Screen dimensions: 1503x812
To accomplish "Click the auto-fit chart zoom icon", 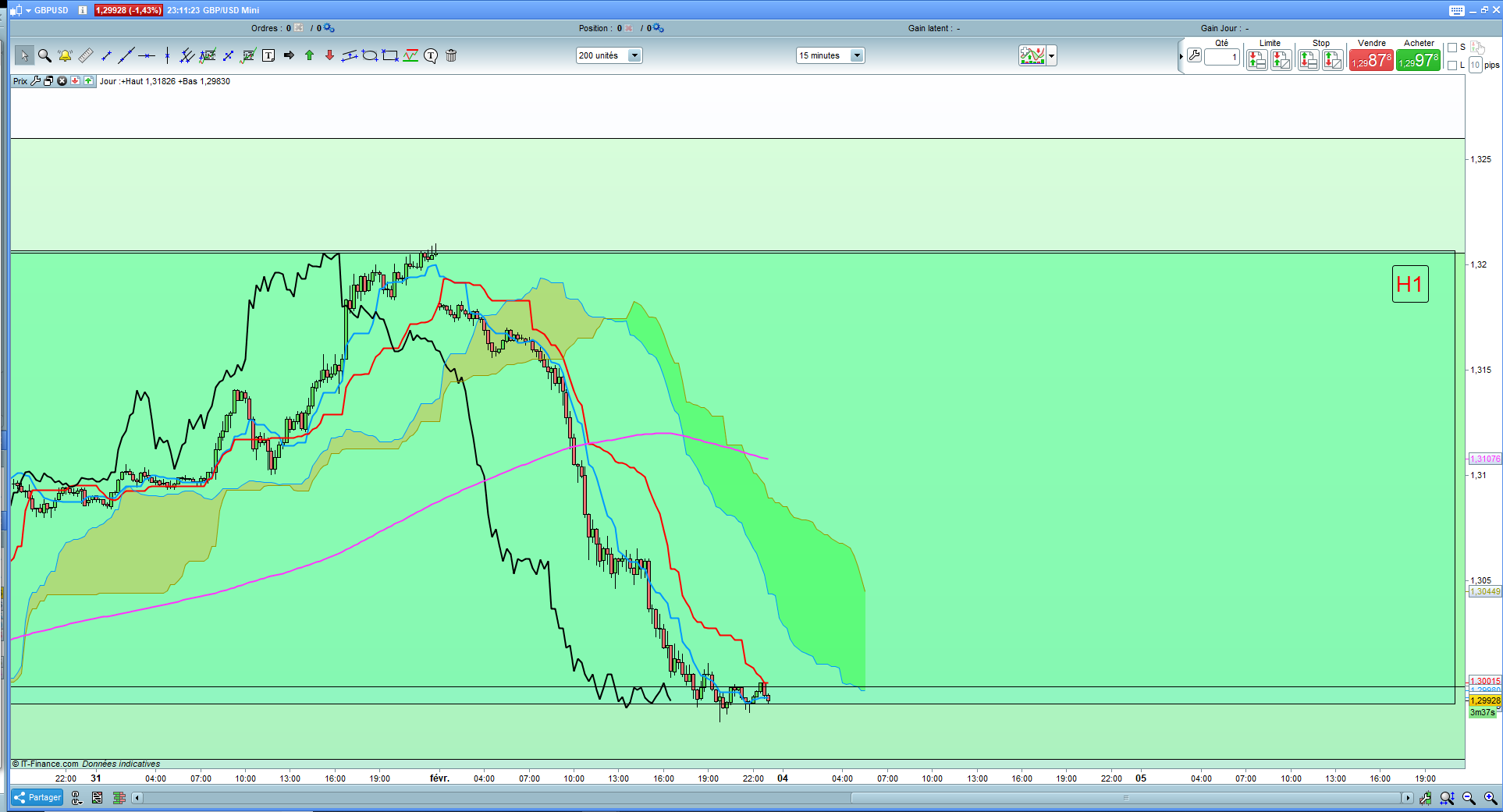I will pyautogui.click(x=1426, y=798).
